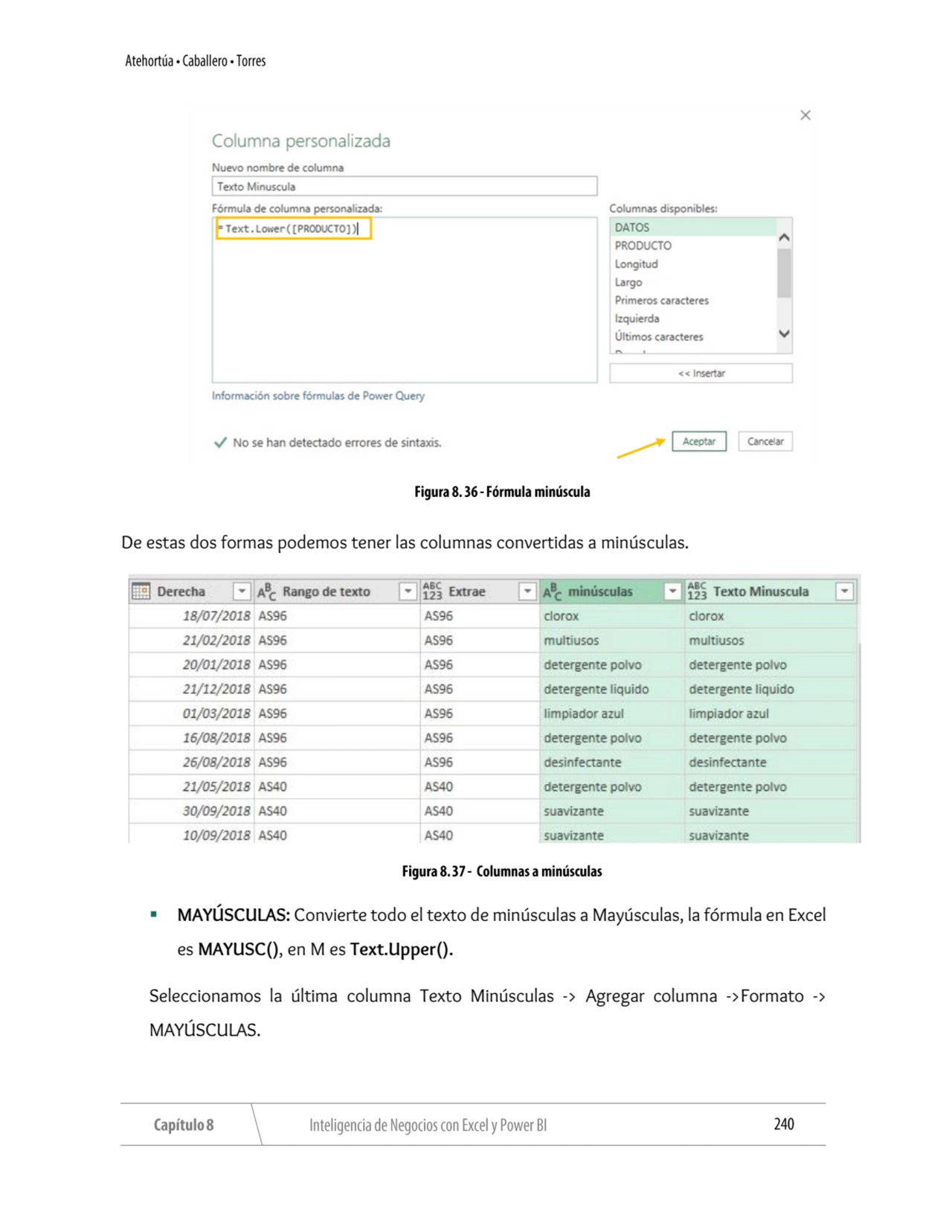This screenshot has width=952, height=1232.
Task: Click the columns list scroll up arrow
Action: 784,237
